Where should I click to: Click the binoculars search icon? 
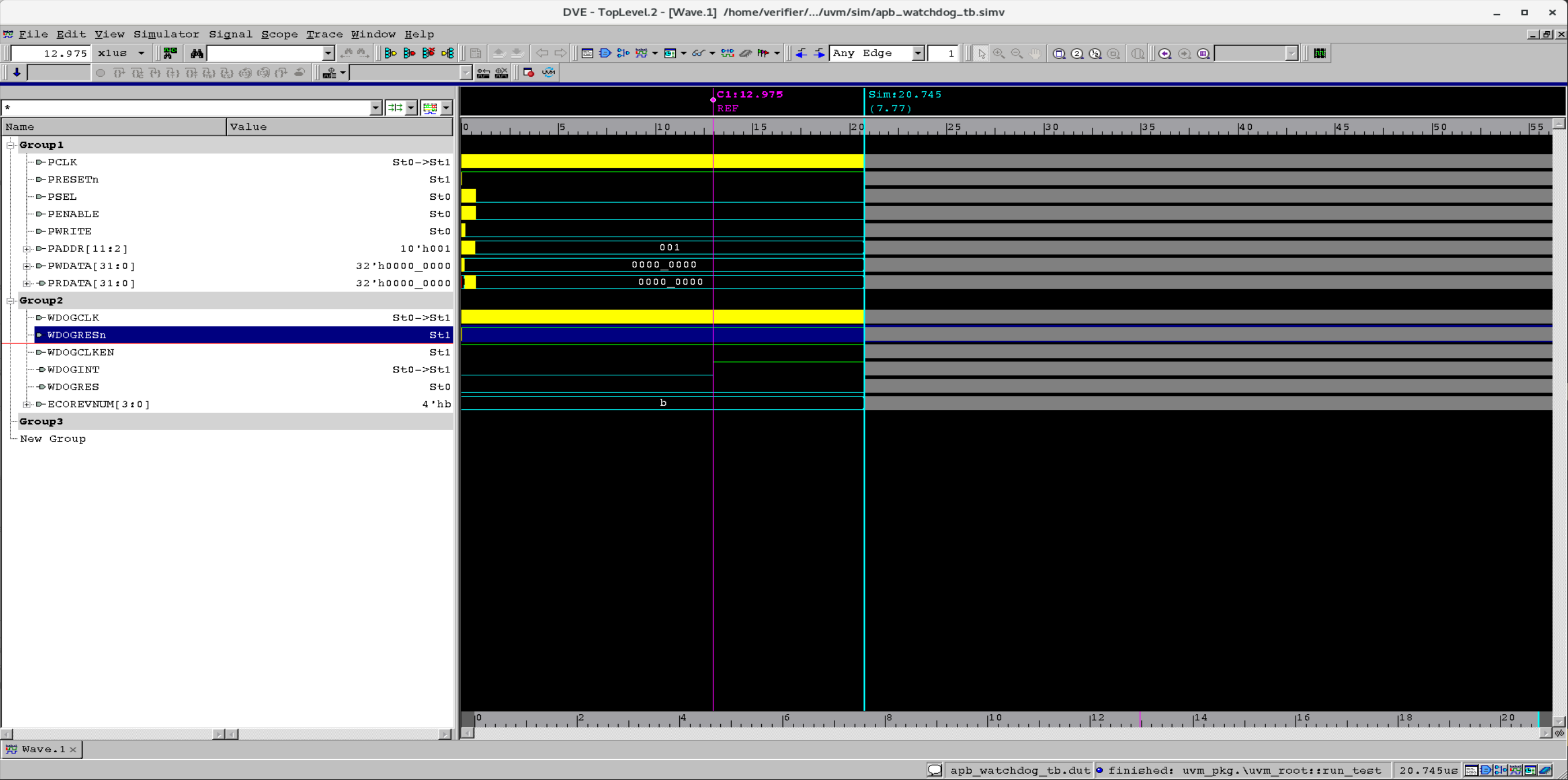197,54
